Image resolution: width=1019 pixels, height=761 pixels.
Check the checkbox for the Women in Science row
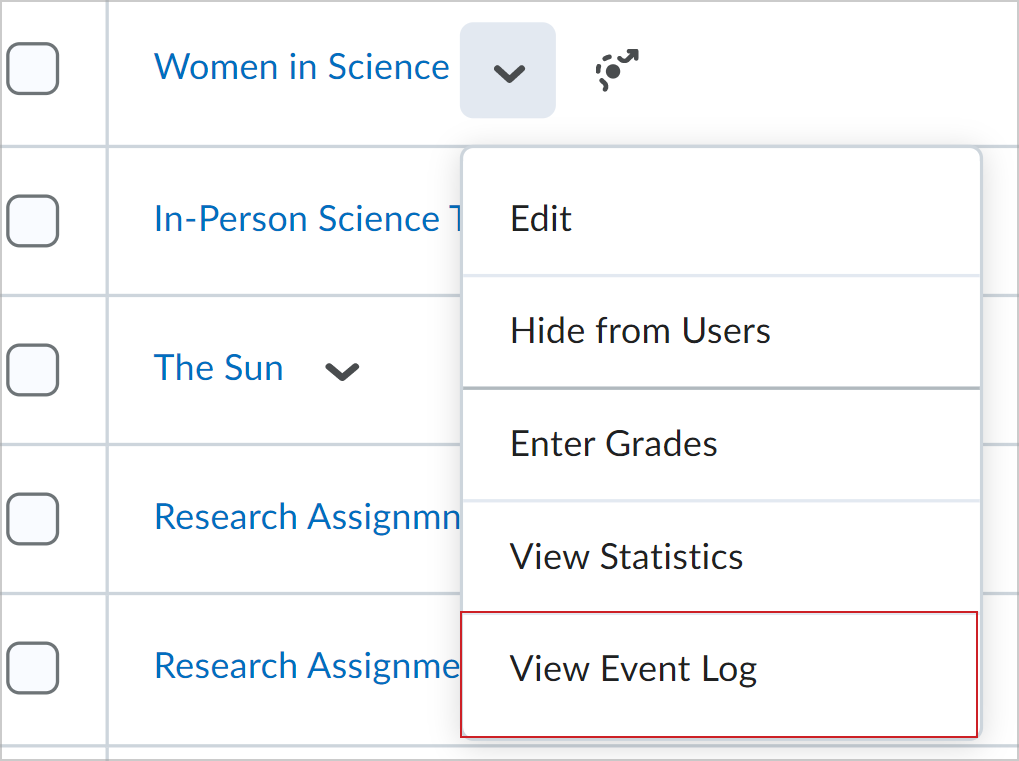click(x=32, y=70)
